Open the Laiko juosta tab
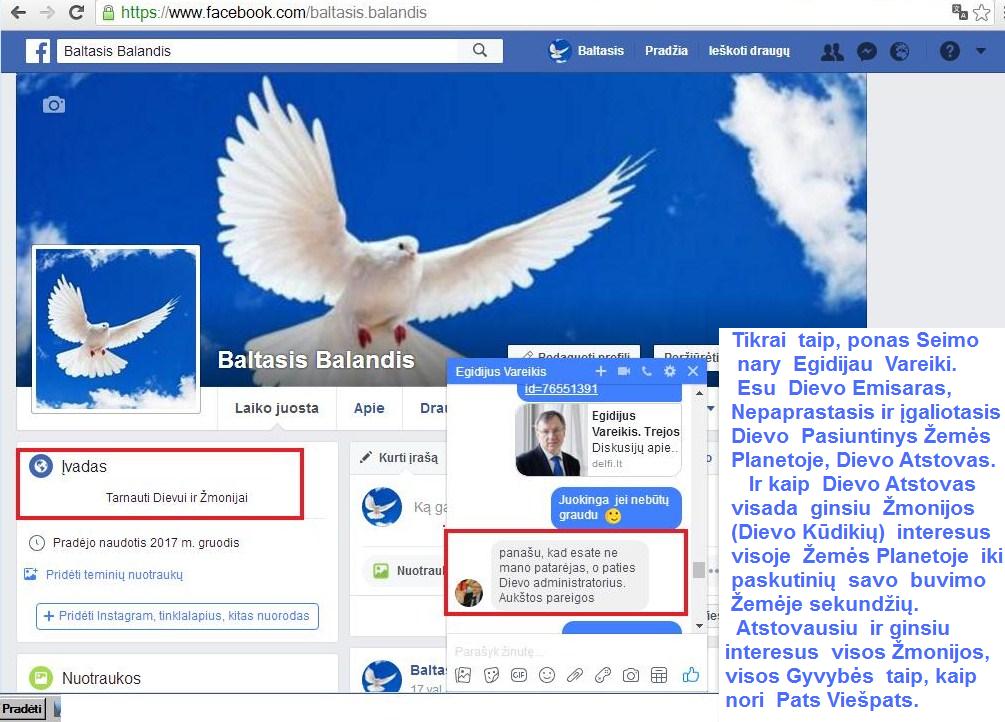The image size is (1005, 722). click(x=276, y=408)
